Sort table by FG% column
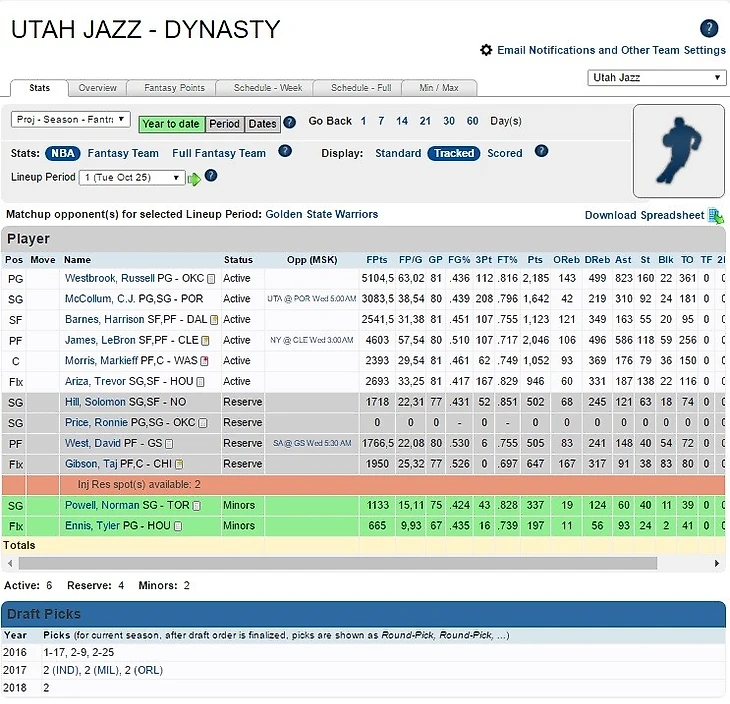 (459, 260)
